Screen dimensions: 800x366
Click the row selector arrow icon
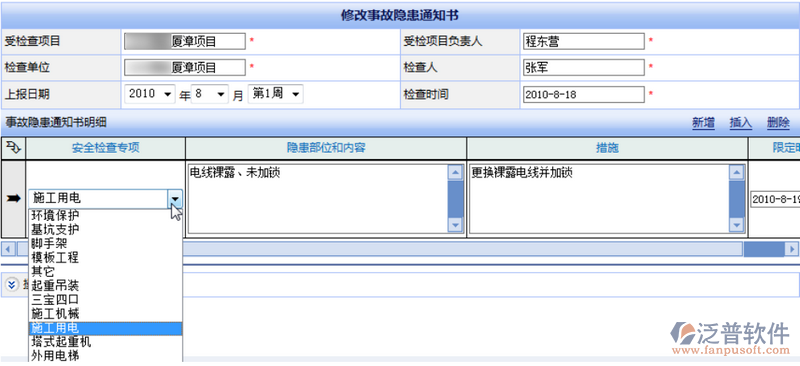[x=13, y=198]
